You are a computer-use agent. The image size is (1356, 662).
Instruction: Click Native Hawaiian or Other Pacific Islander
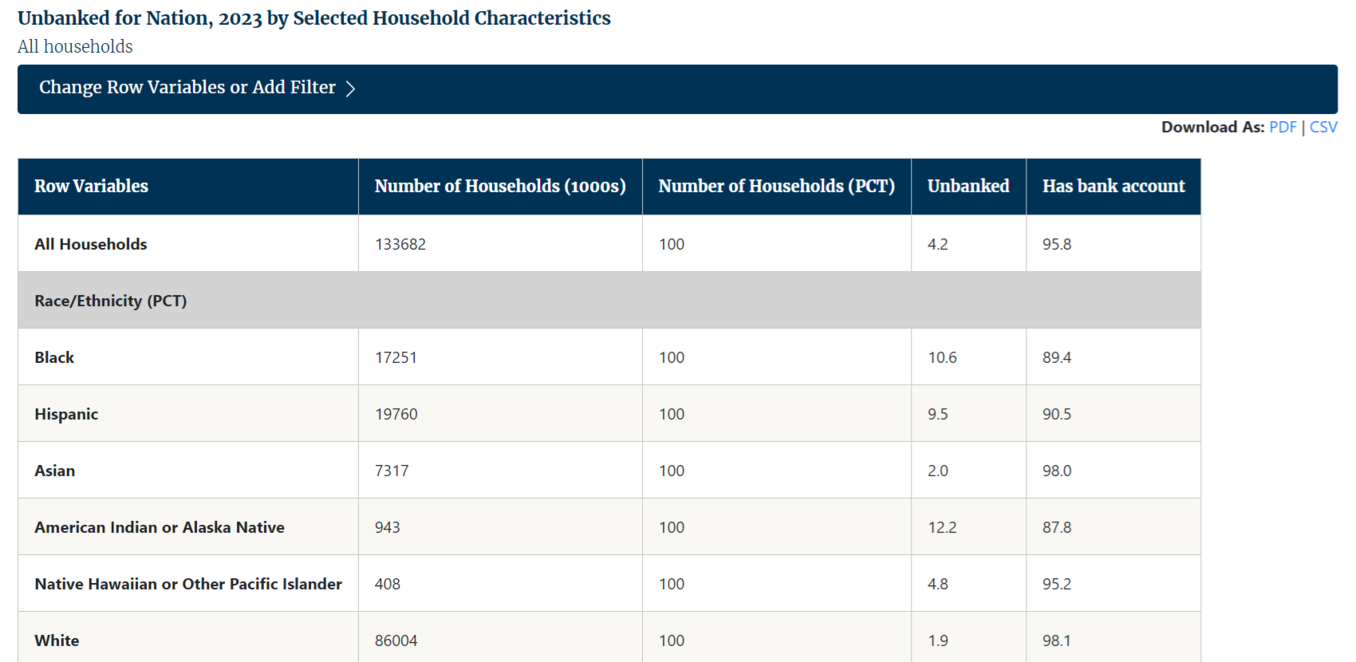tap(188, 584)
